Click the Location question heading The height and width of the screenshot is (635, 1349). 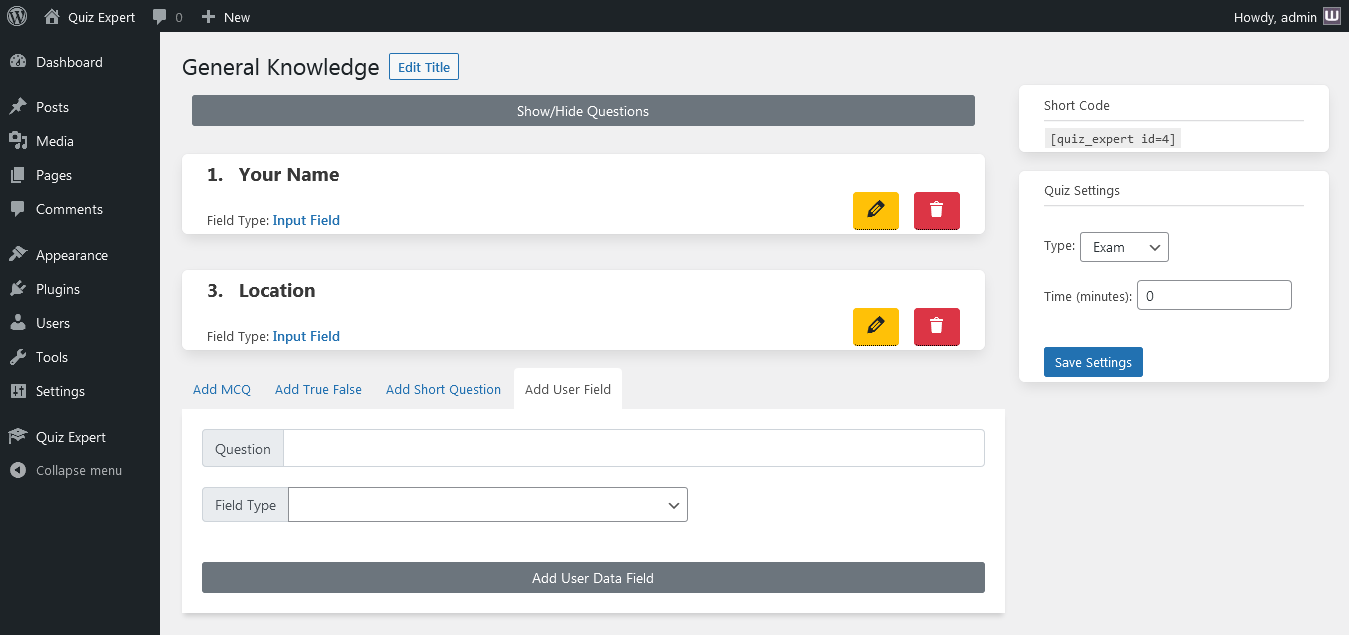tap(277, 290)
